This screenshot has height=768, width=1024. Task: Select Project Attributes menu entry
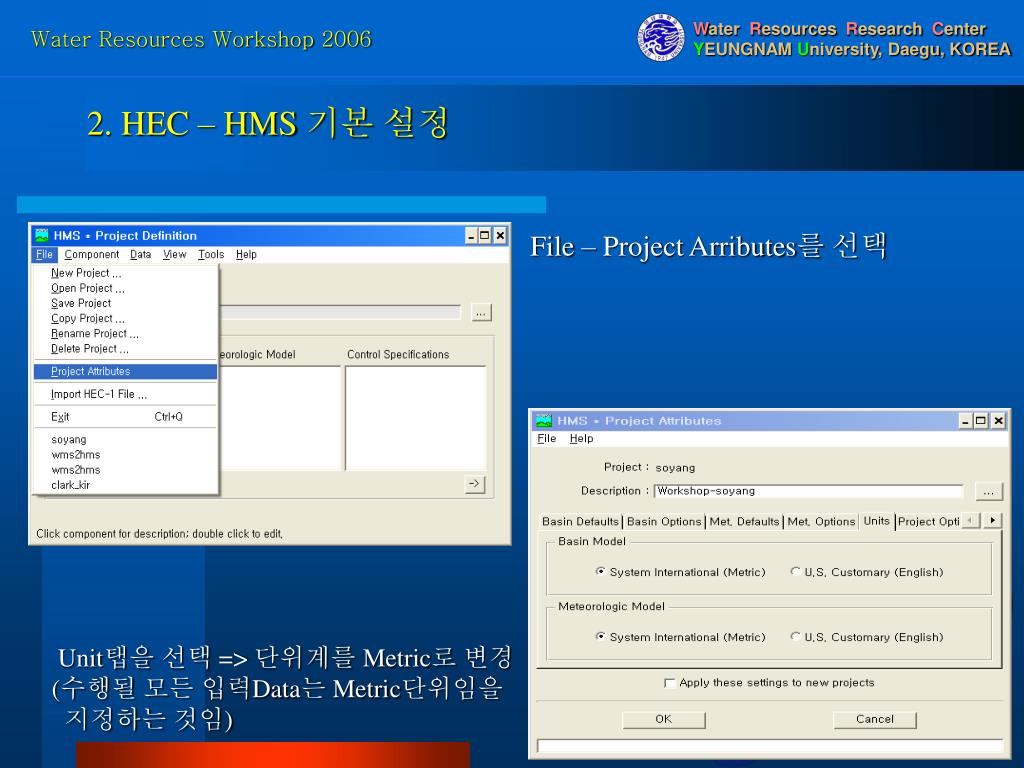[125, 371]
